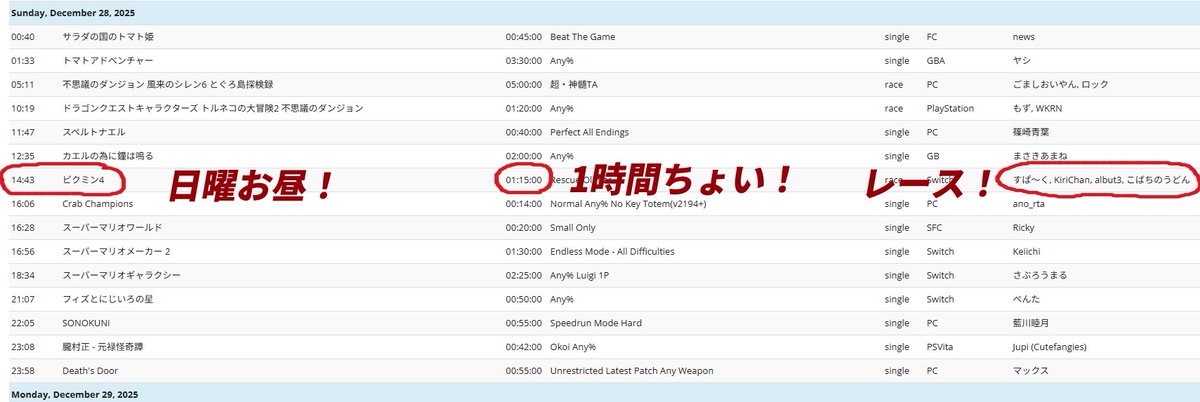
Task: Select the GB platform cell
Action: 933,156
